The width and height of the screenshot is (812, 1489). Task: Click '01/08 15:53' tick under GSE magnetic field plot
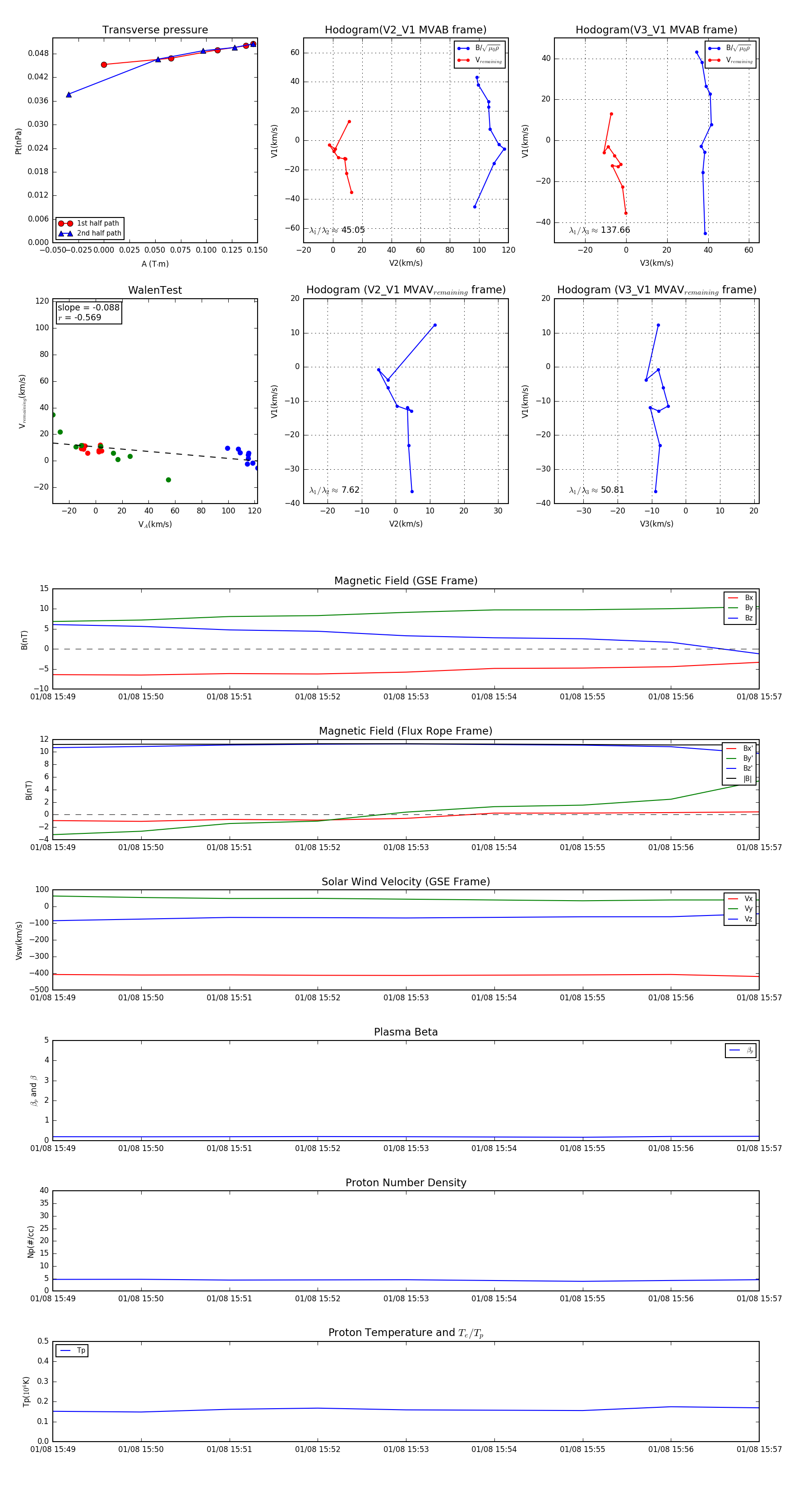[406, 697]
